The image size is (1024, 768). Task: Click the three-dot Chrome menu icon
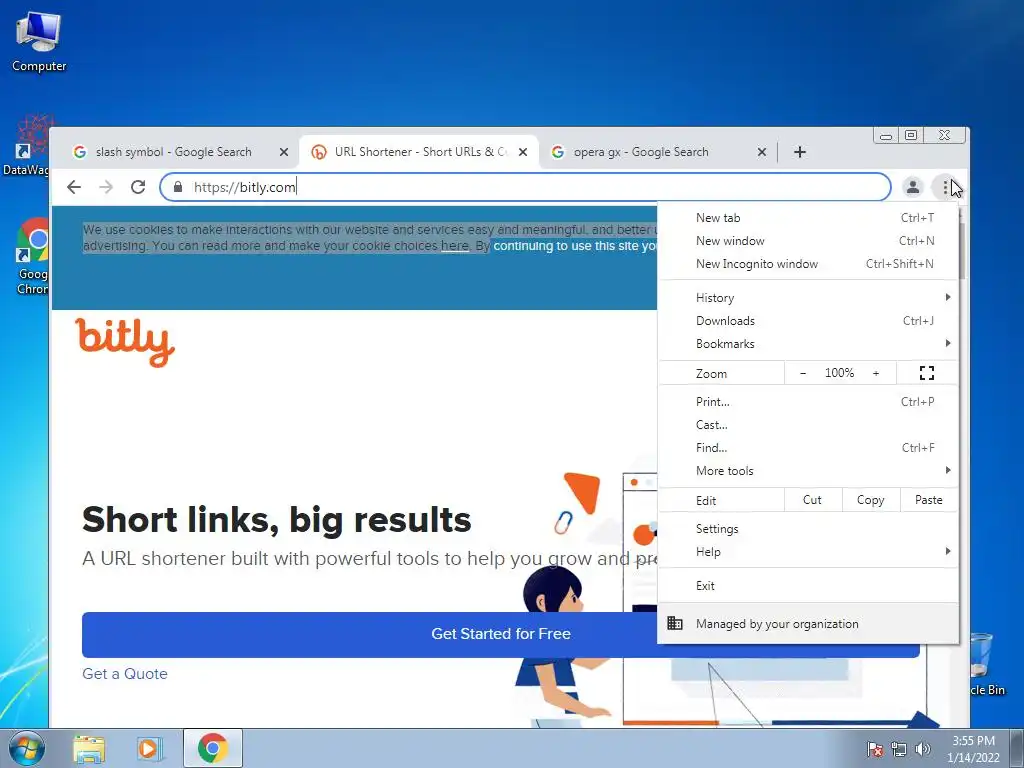(945, 187)
